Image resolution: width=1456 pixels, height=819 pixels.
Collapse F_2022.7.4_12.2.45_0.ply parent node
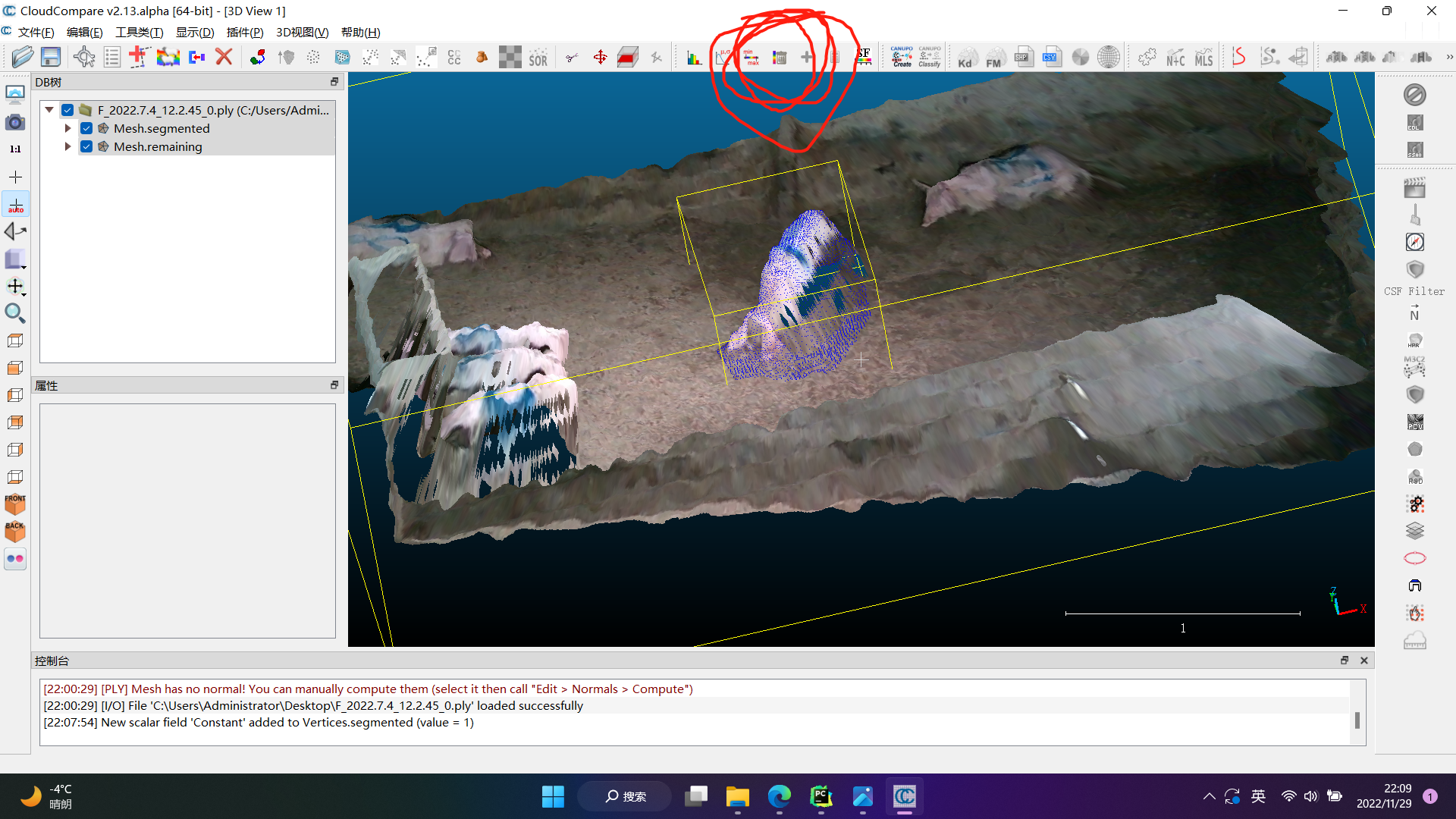coord(48,110)
